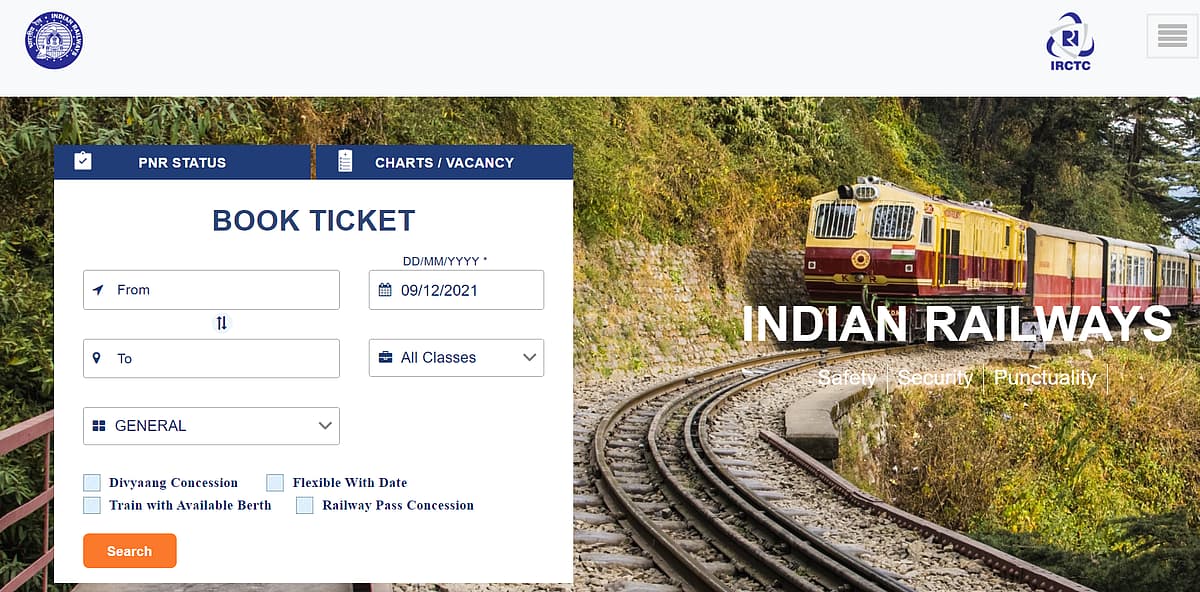Switch to the PNR STATUS tab
This screenshot has height=592, width=1200.
[x=182, y=161]
